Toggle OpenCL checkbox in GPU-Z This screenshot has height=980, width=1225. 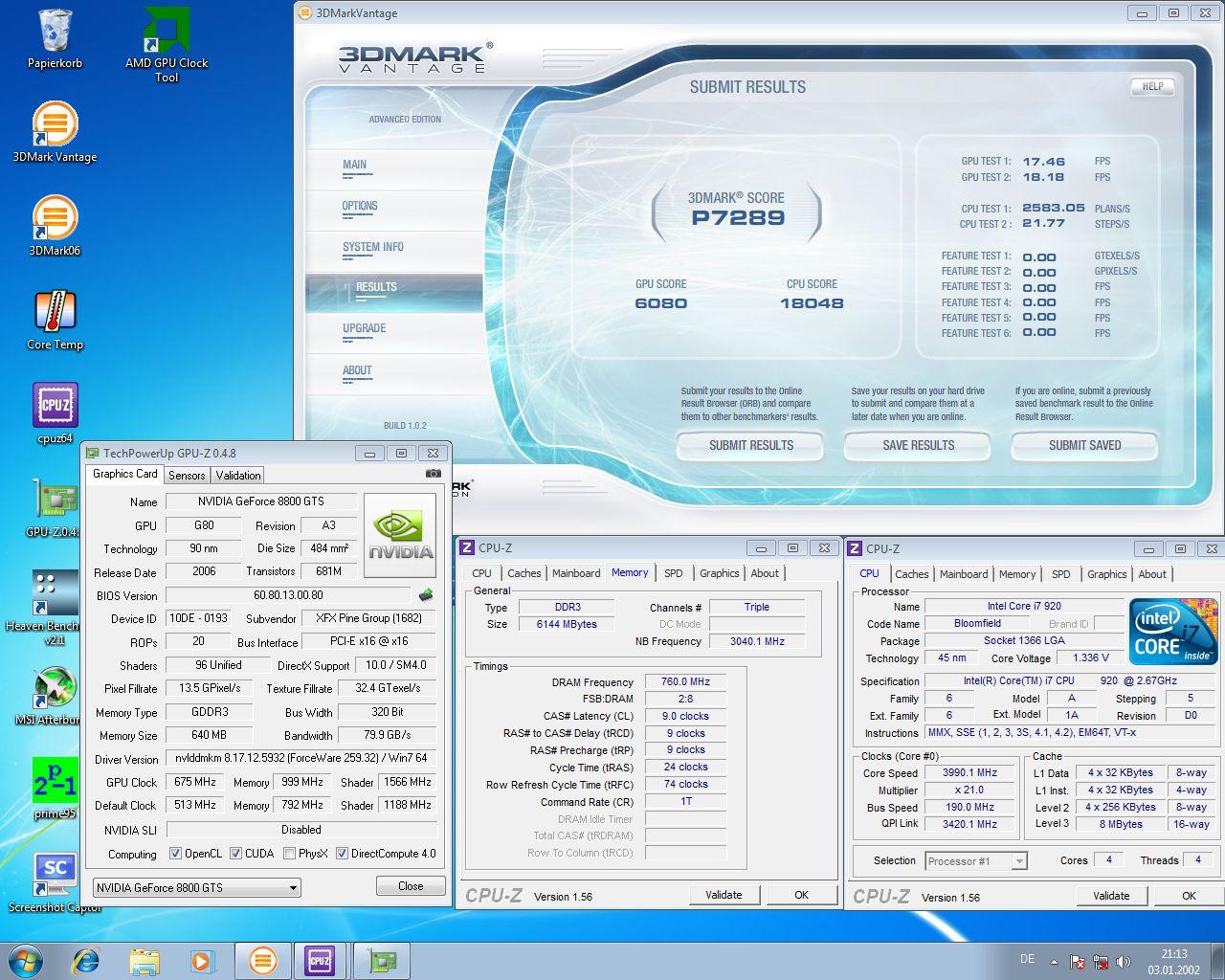(x=175, y=854)
